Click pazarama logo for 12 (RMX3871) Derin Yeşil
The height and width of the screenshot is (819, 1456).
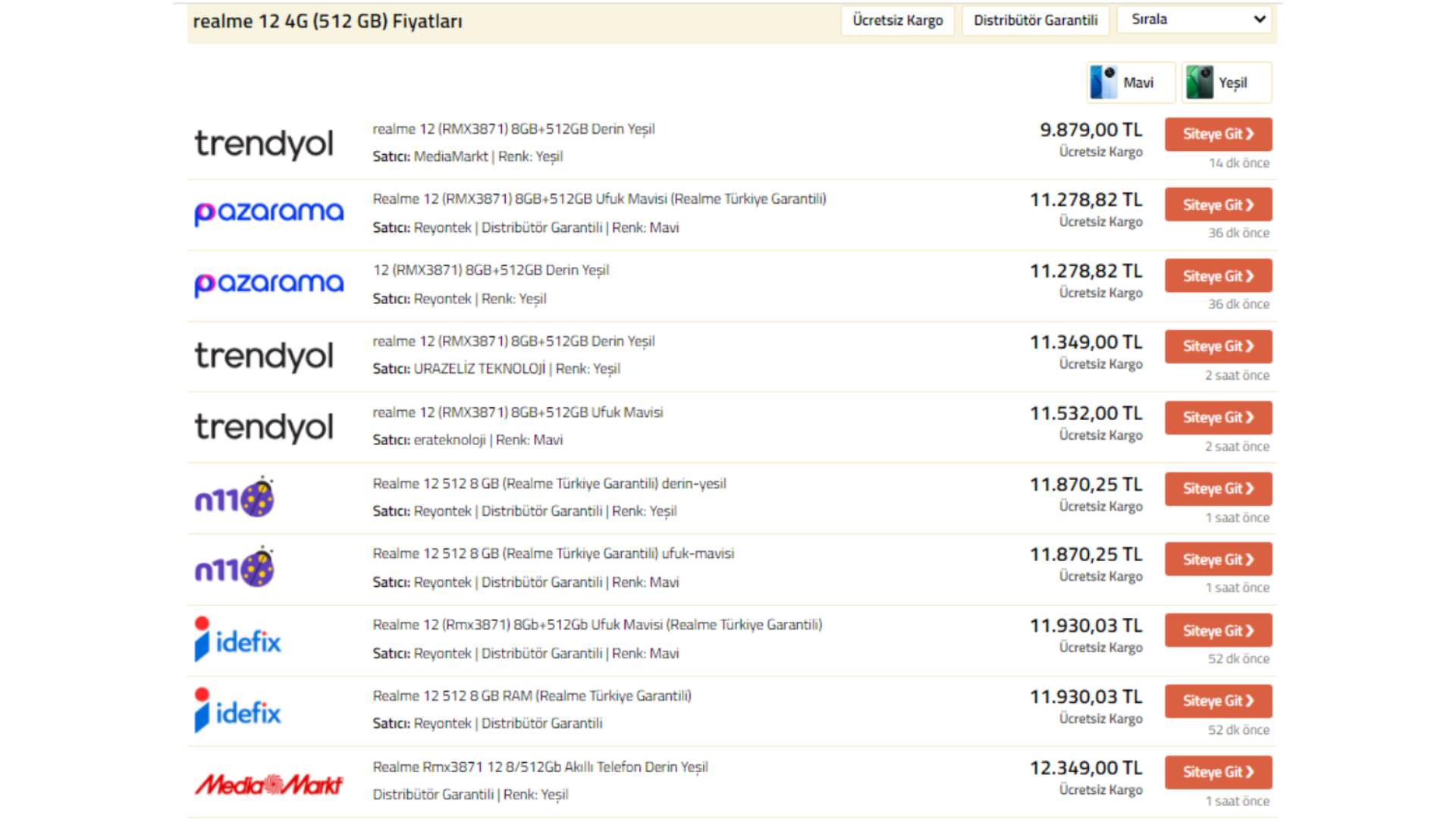268,284
